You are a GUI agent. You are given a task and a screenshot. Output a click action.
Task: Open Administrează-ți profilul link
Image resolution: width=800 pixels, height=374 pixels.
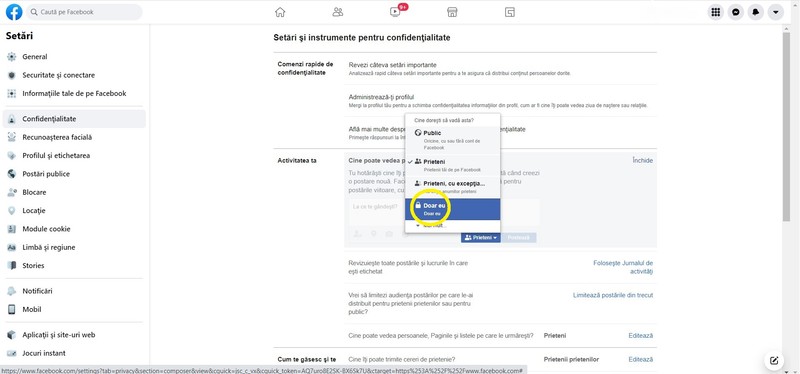pos(381,97)
